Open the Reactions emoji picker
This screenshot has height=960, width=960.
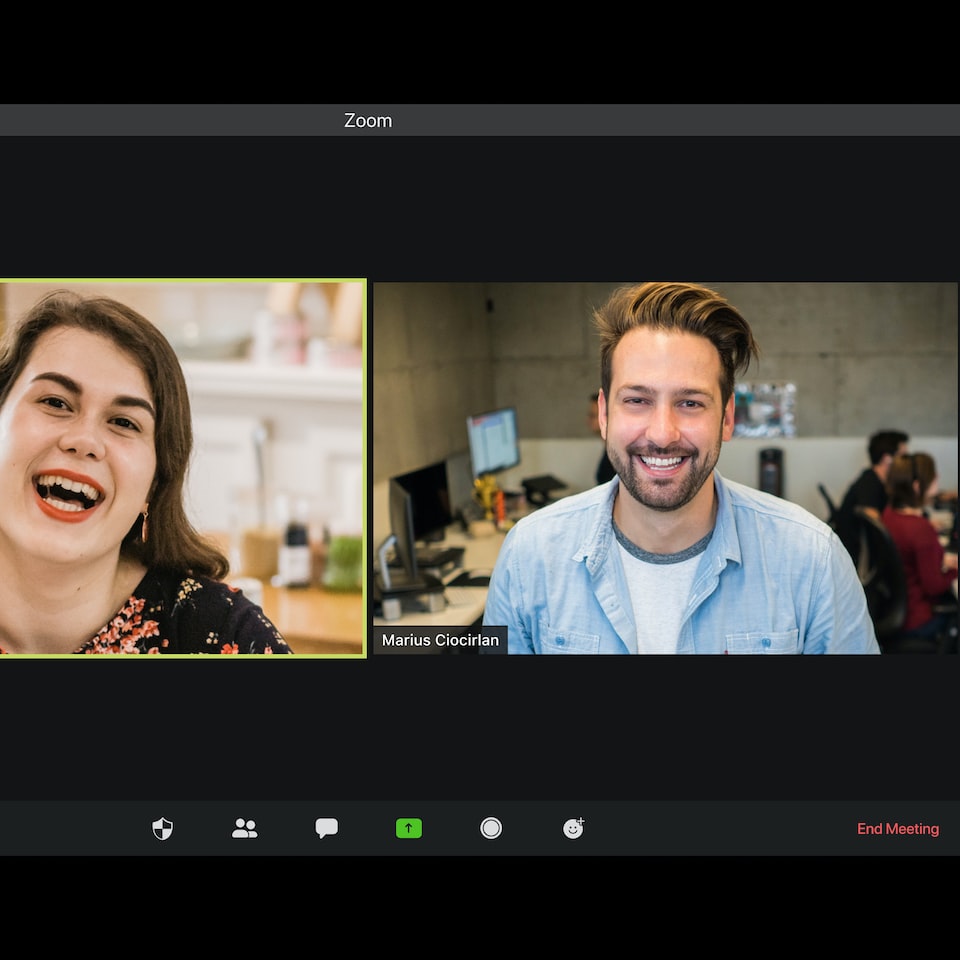tap(573, 828)
